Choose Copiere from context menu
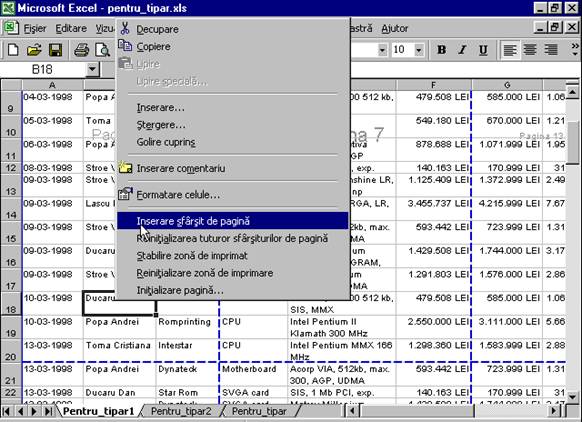This screenshot has width=582, height=422. point(233,47)
